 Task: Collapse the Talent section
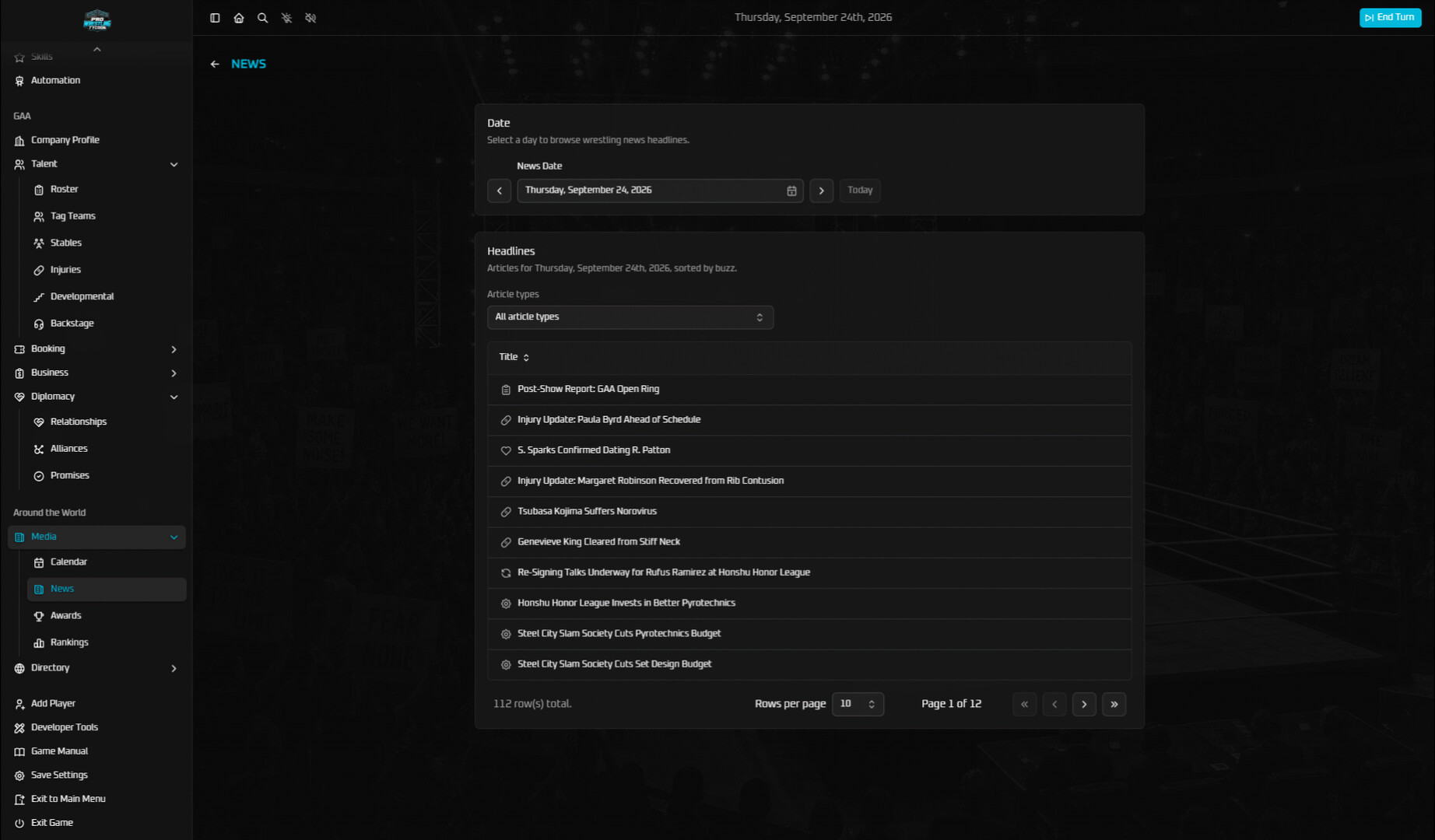pos(96,164)
